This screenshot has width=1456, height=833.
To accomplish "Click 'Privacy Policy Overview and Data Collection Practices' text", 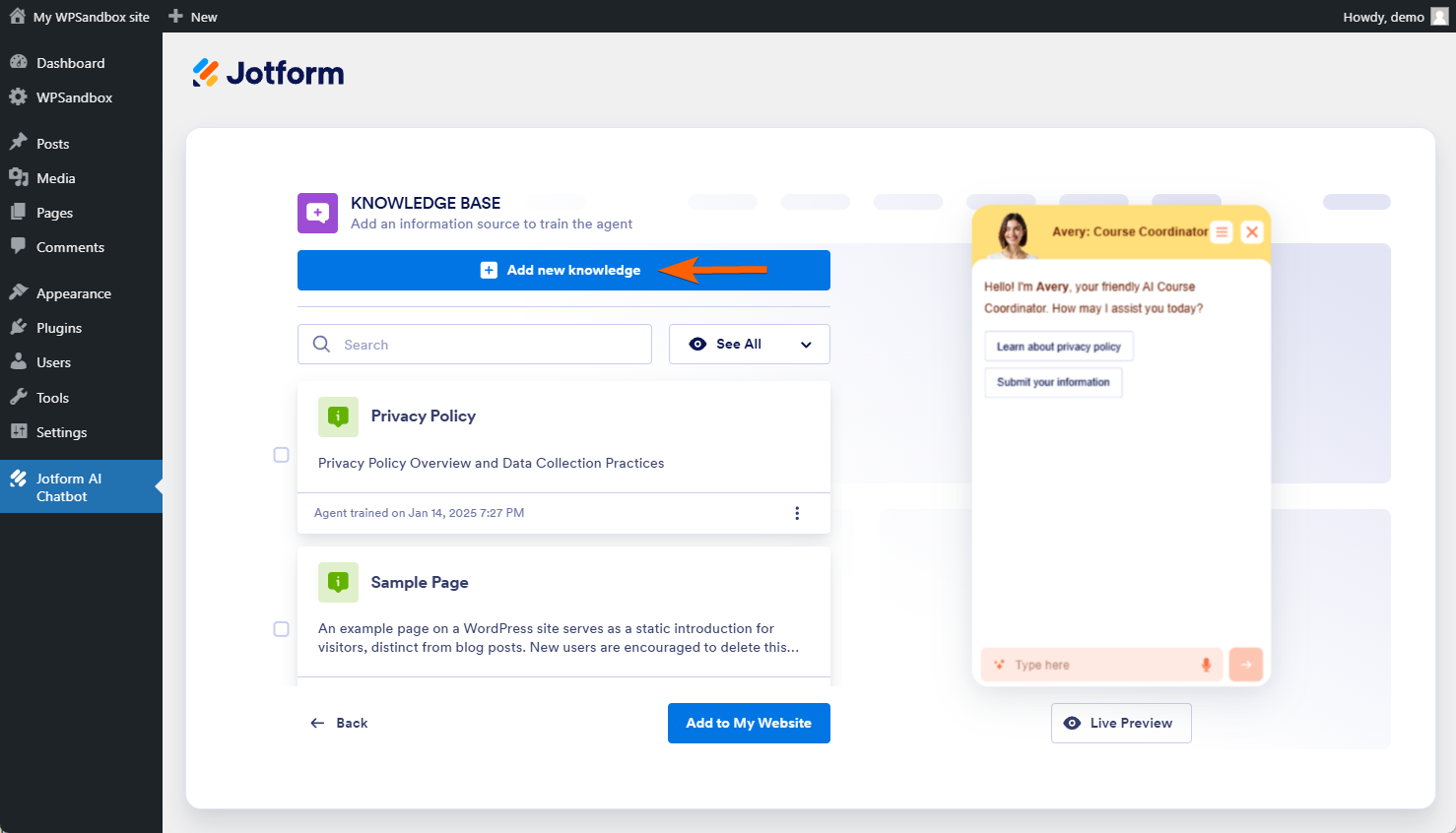I will 491,464.
